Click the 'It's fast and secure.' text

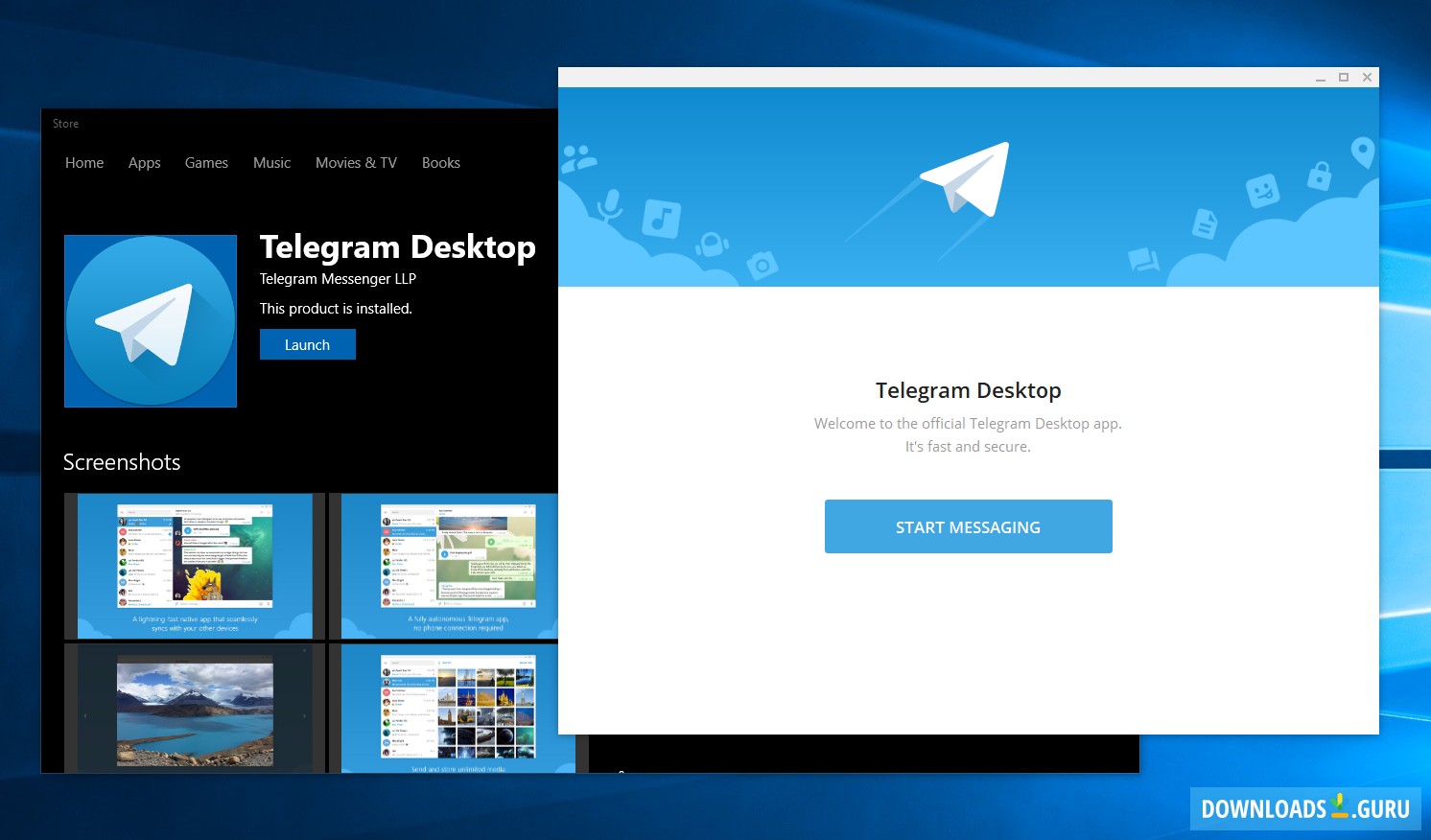tap(968, 447)
